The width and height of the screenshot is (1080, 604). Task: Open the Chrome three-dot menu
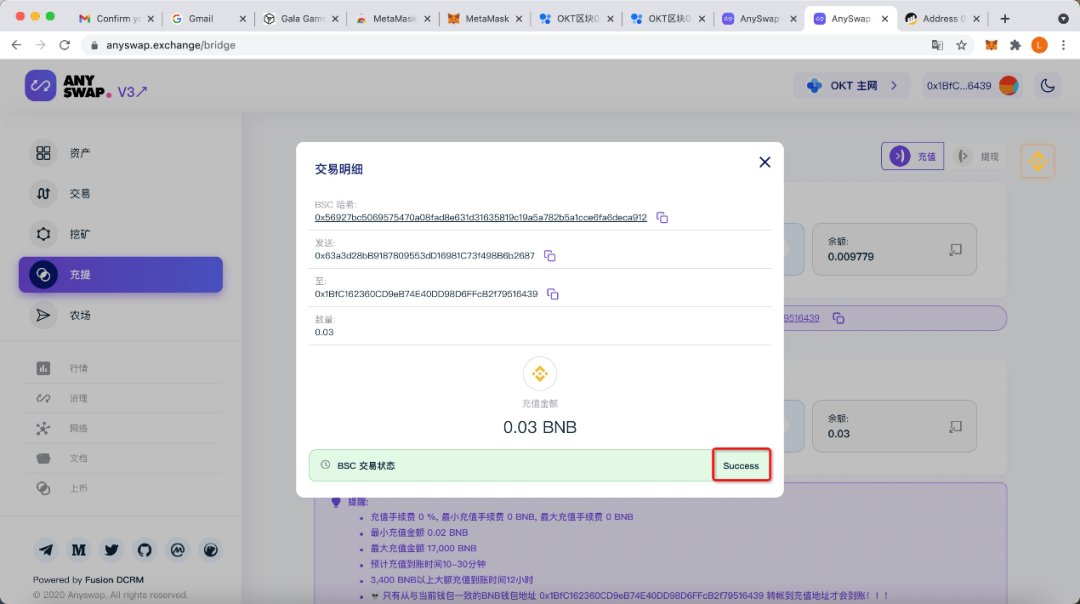[1063, 45]
